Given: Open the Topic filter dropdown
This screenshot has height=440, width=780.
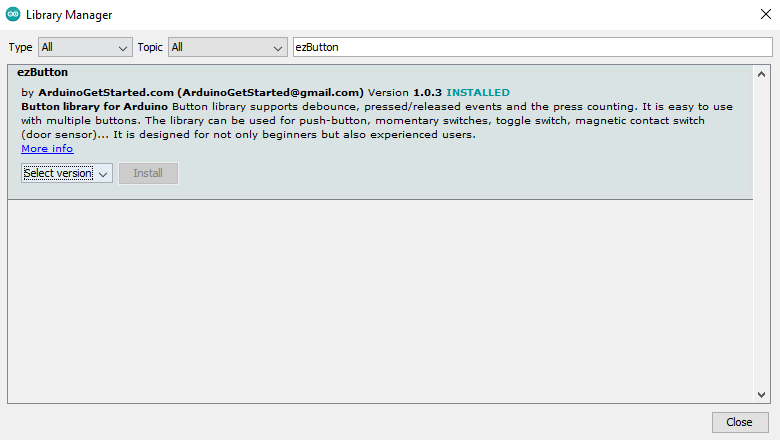Looking at the screenshot, I should [x=227, y=47].
